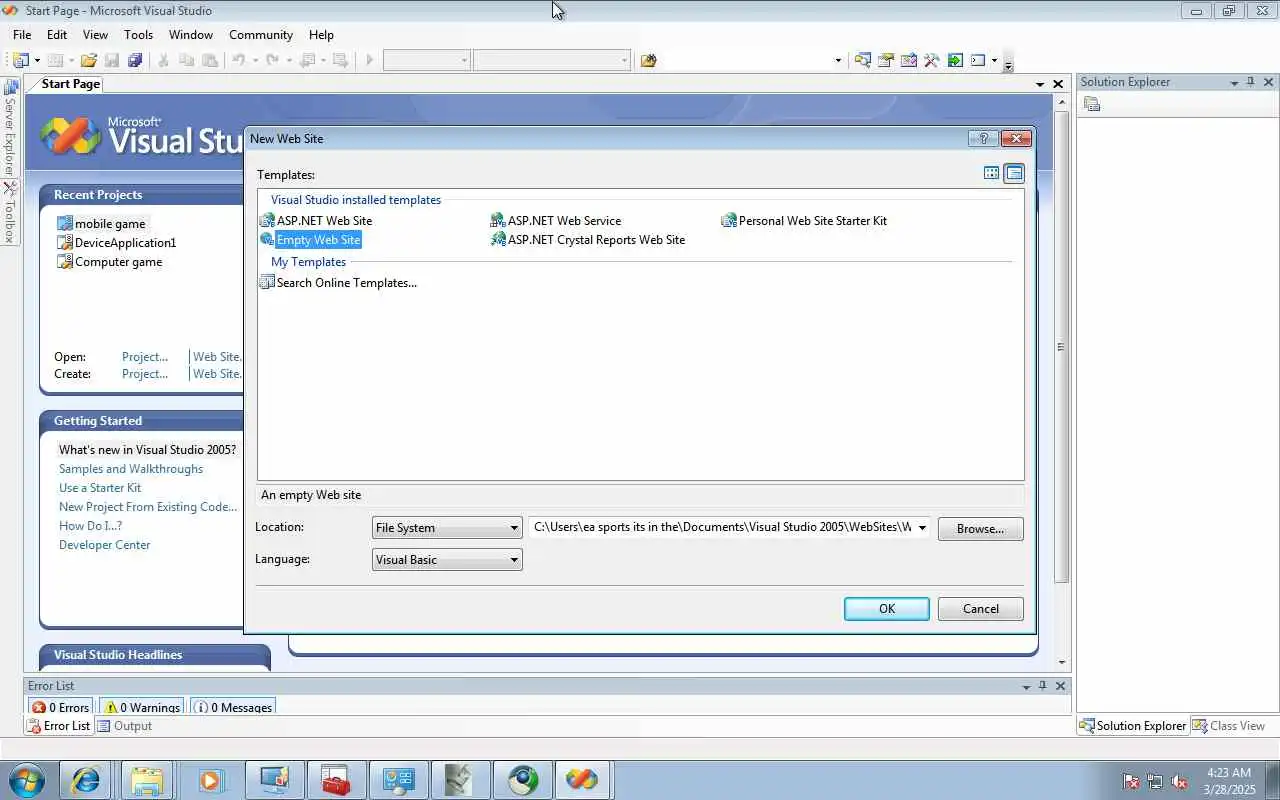Screen dimensions: 1280x800
Task: Open the Toolbox toolbar icon
Action: pos(932,60)
